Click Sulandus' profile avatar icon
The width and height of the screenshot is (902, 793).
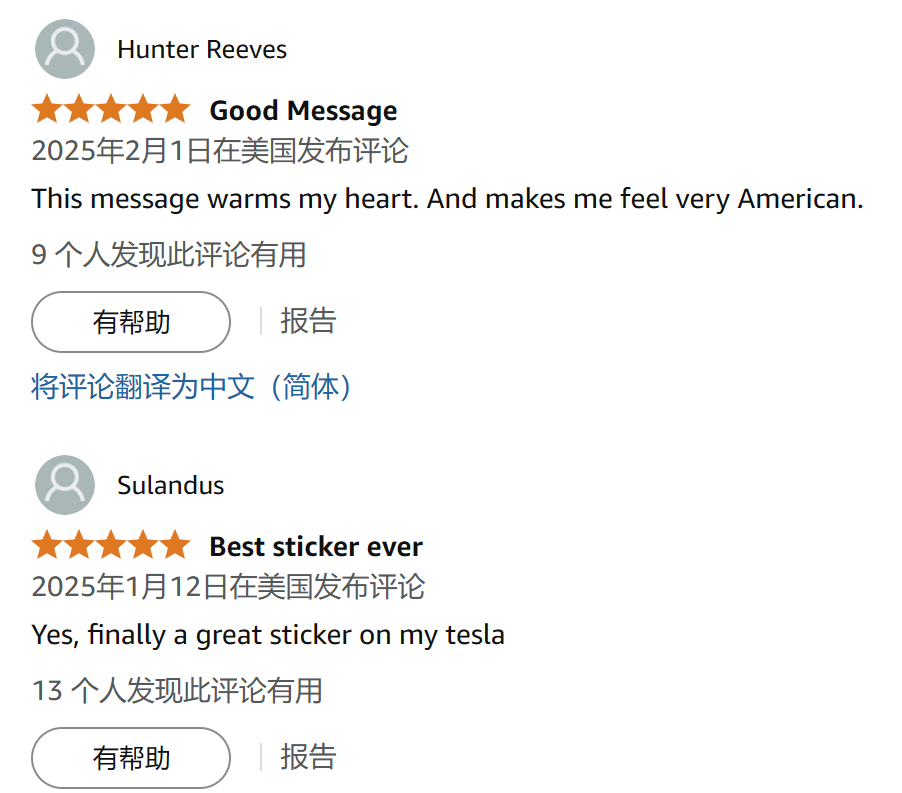pos(65,485)
